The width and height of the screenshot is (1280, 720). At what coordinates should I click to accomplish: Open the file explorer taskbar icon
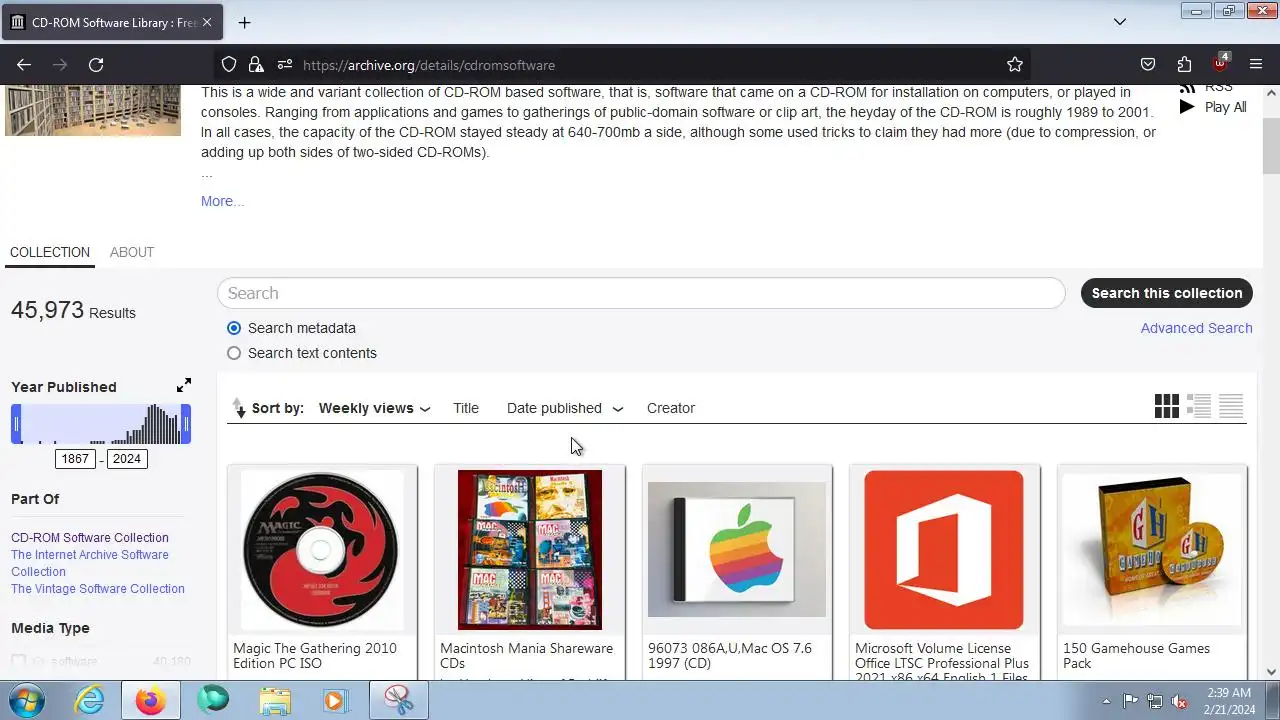274,700
